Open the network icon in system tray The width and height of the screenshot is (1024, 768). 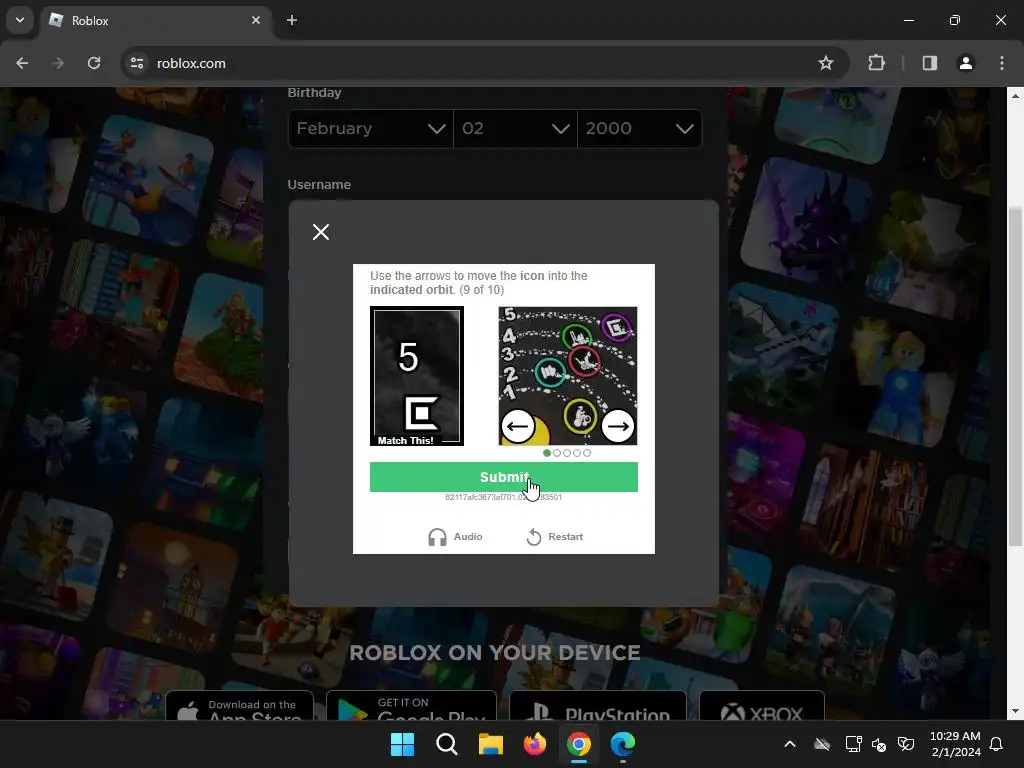pos(854,744)
